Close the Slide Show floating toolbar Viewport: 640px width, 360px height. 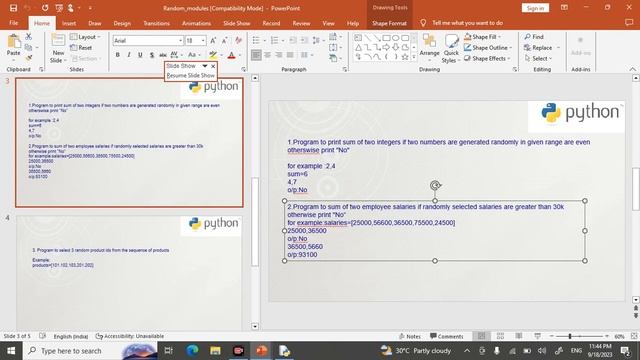click(x=213, y=66)
